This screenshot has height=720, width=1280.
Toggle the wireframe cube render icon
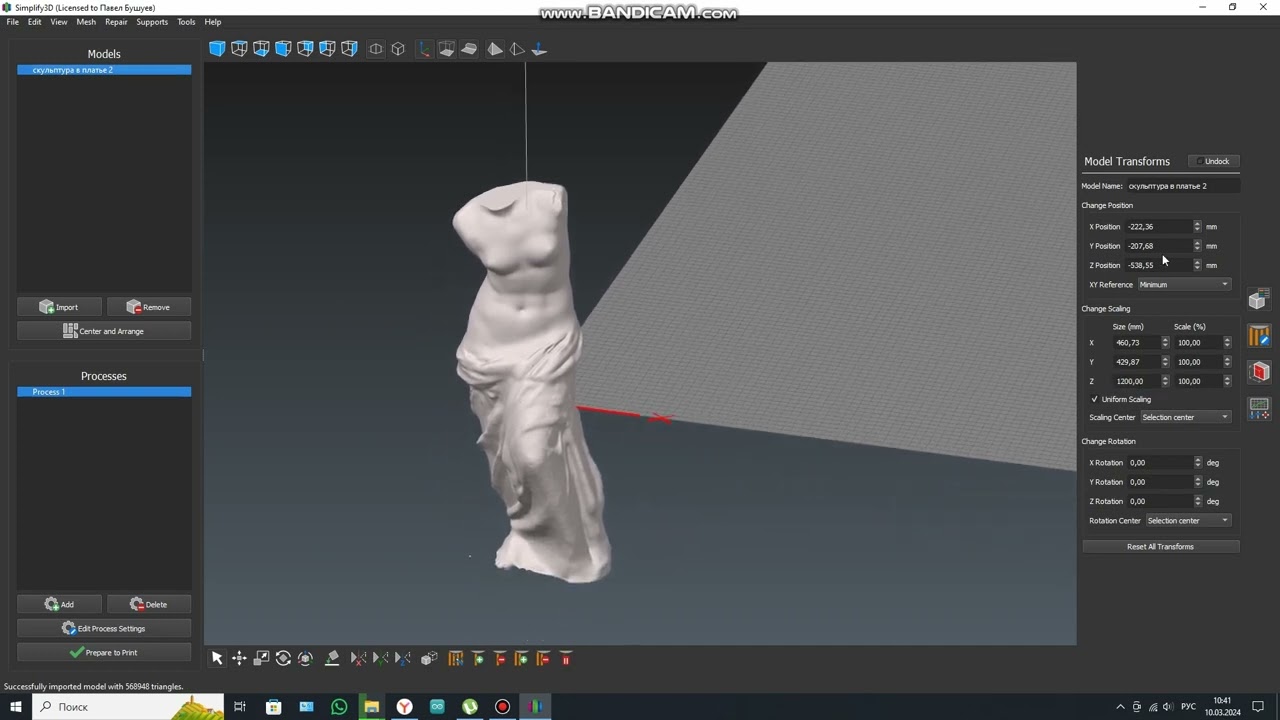[398, 49]
